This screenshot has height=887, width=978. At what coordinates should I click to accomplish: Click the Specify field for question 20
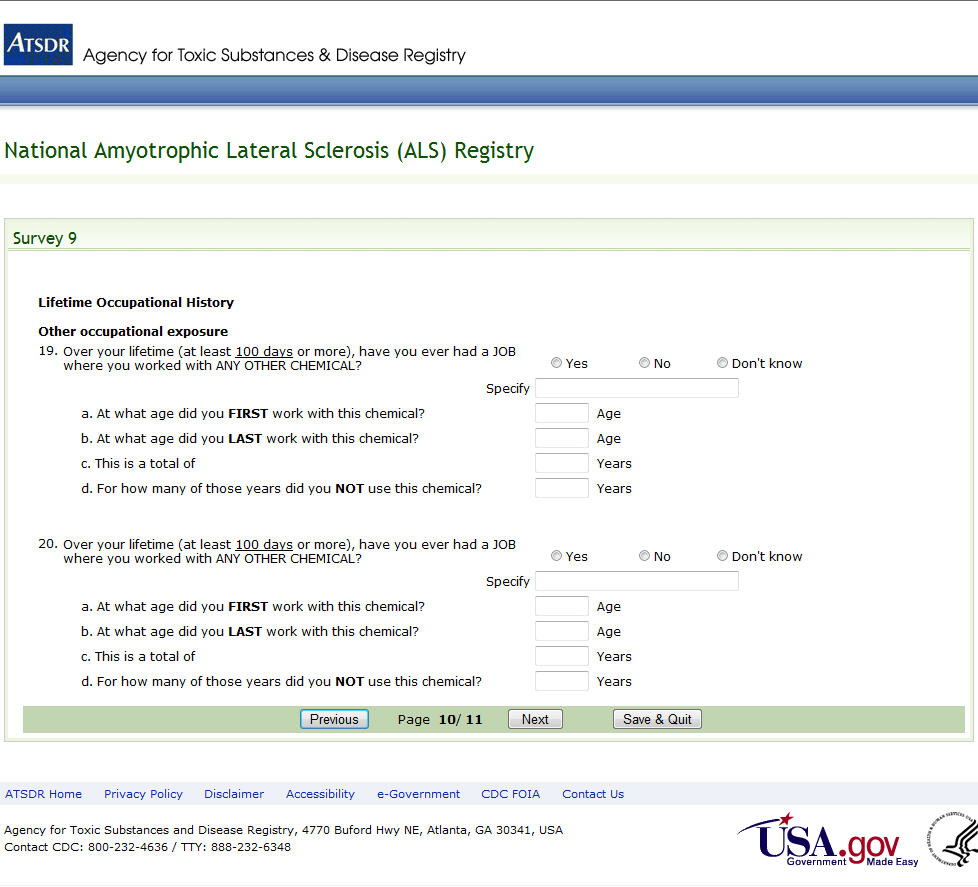(x=636, y=581)
